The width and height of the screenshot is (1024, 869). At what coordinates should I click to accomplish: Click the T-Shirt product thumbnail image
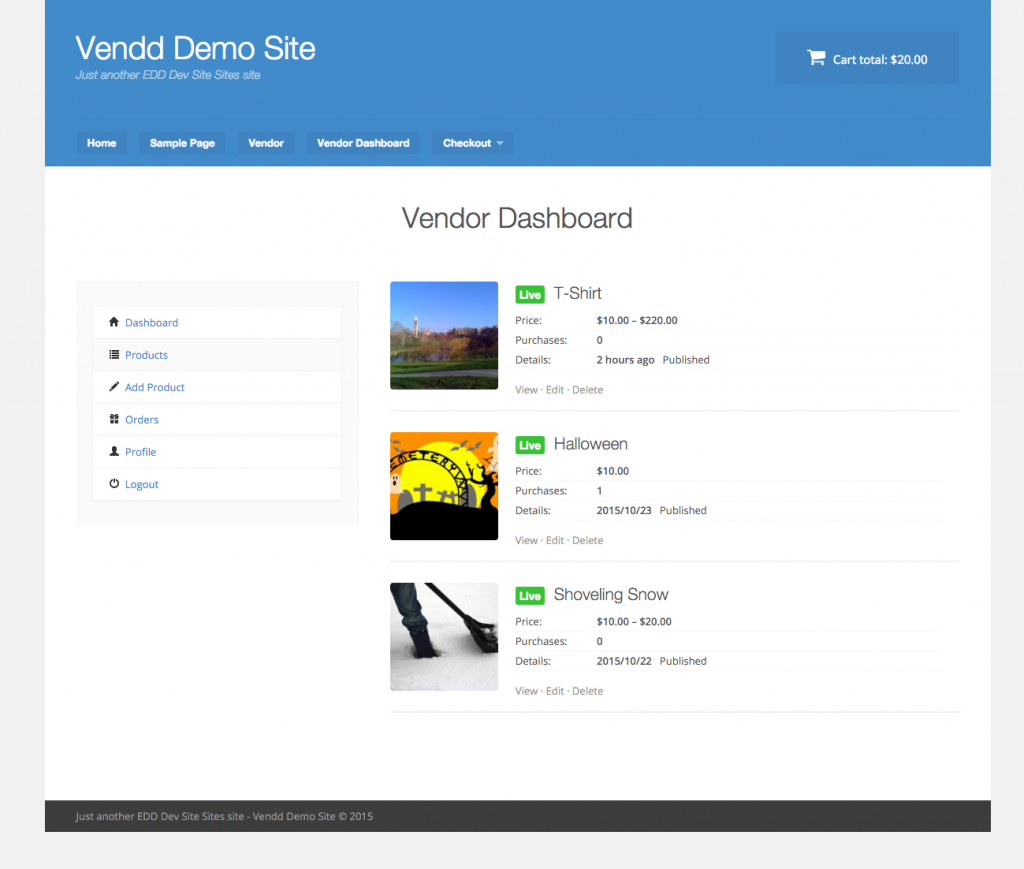(x=444, y=336)
